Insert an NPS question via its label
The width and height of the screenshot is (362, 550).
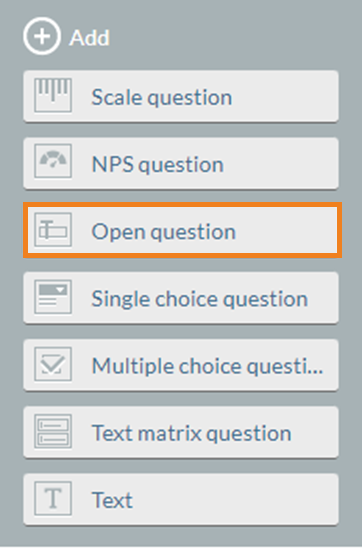[157, 165]
